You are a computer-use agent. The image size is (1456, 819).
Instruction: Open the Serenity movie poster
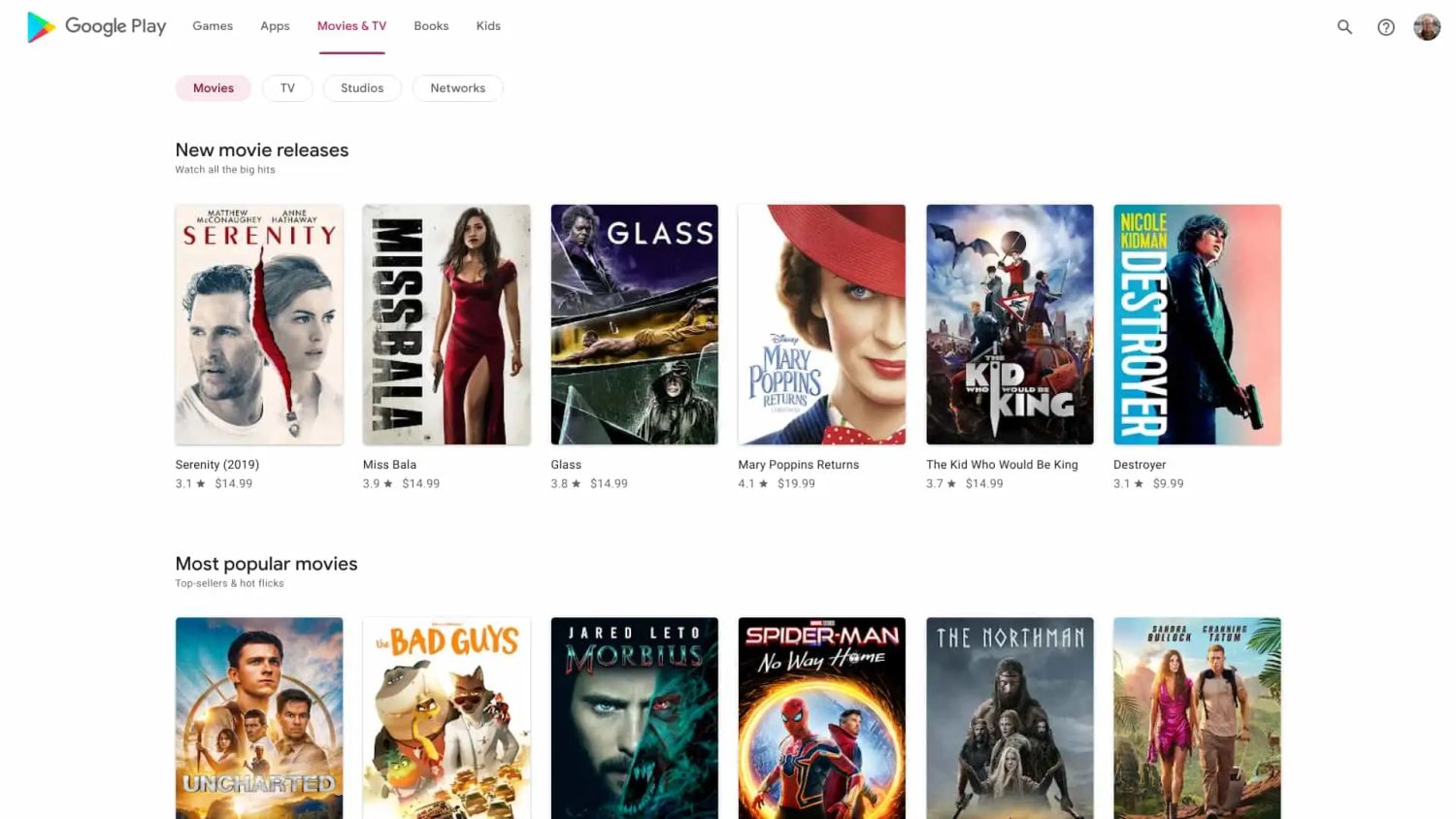259,324
